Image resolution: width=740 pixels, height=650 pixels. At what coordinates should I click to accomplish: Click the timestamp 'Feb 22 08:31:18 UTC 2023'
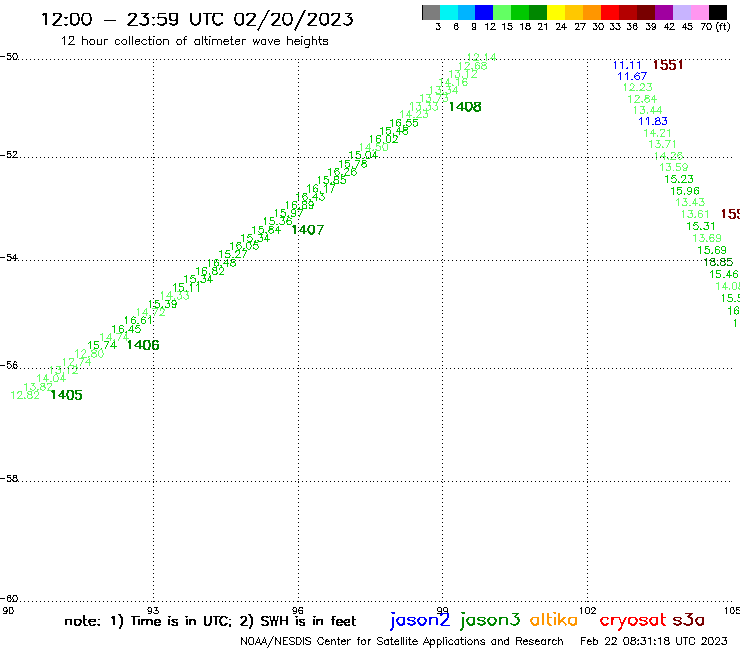[x=654, y=641]
